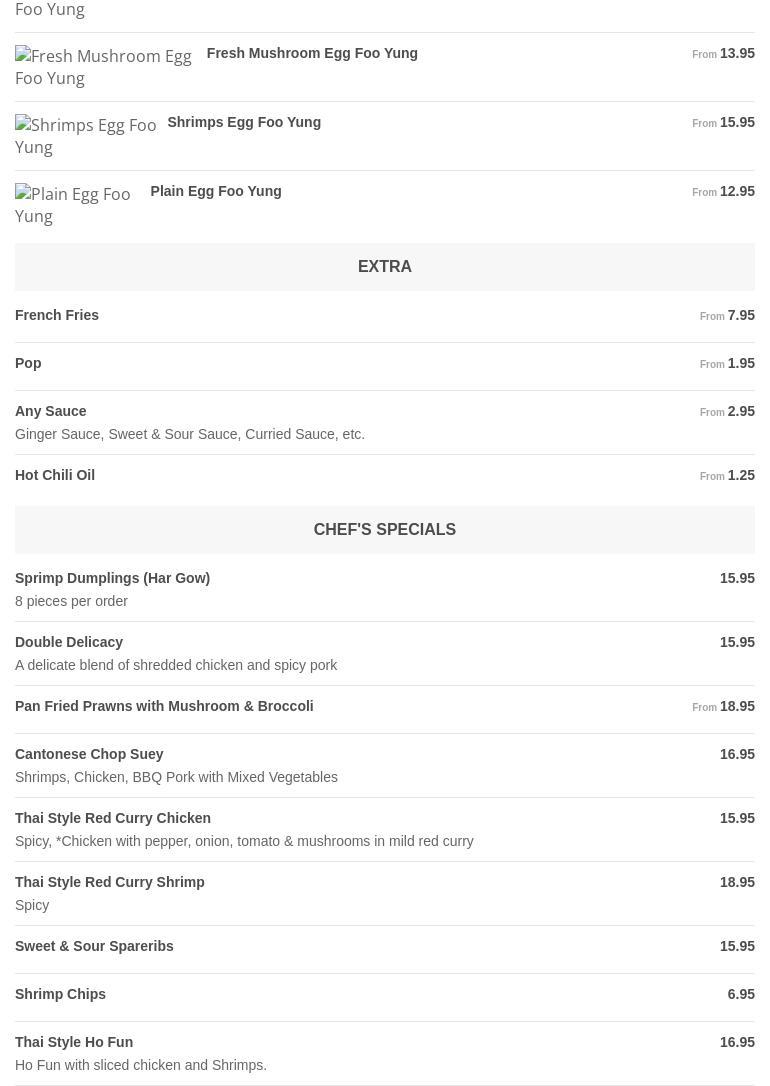Click the Sweet & Sour Spareribs item
Screen dimensions: 770x1086
pos(94,946)
